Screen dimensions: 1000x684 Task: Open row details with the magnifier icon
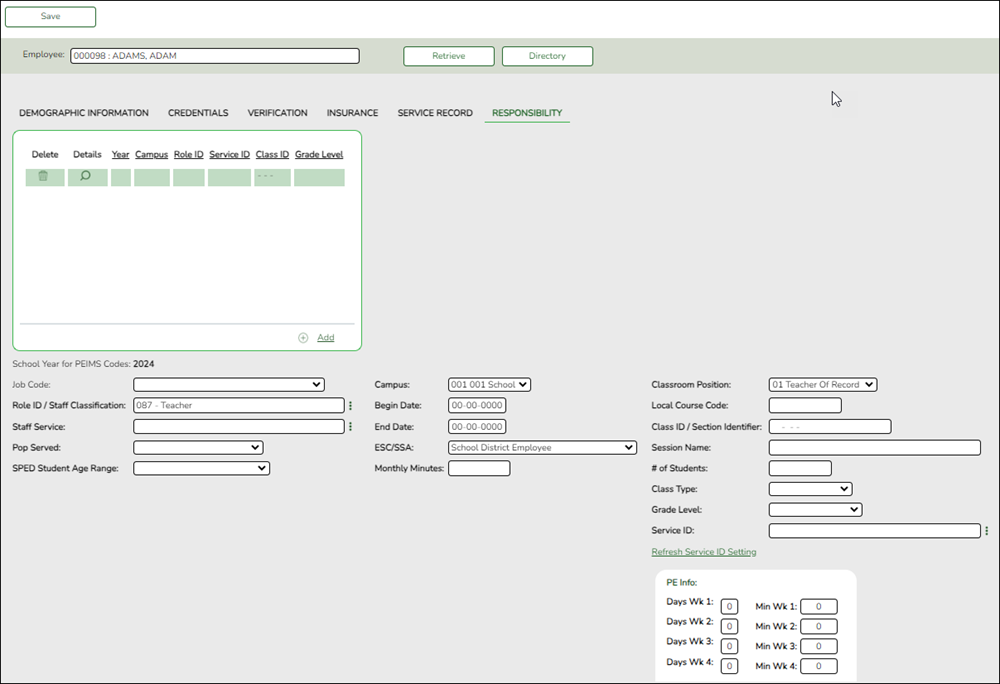tap(86, 176)
